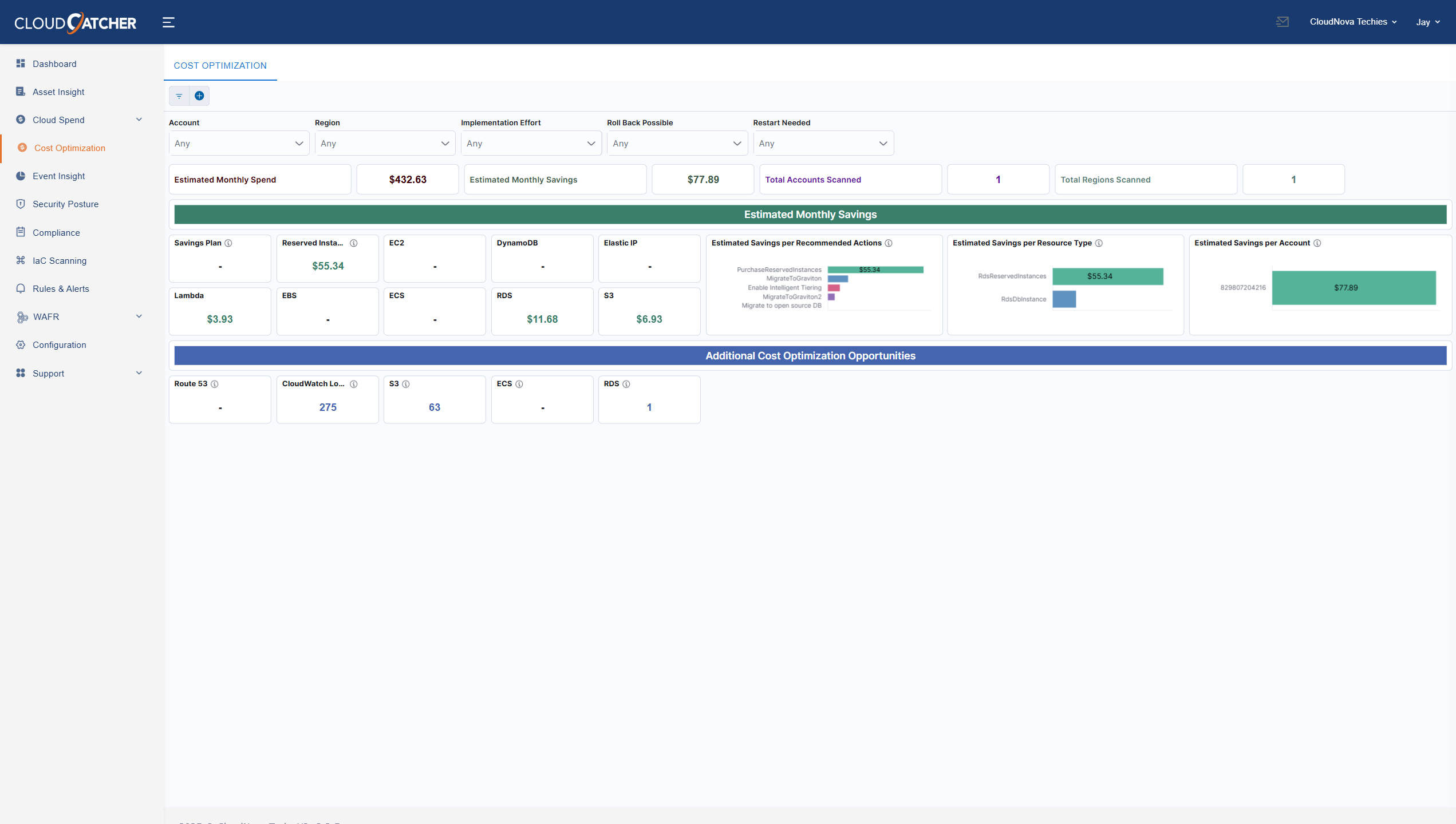Click info icon on additional ECS card
The width and height of the screenshot is (1456, 824).
[519, 384]
